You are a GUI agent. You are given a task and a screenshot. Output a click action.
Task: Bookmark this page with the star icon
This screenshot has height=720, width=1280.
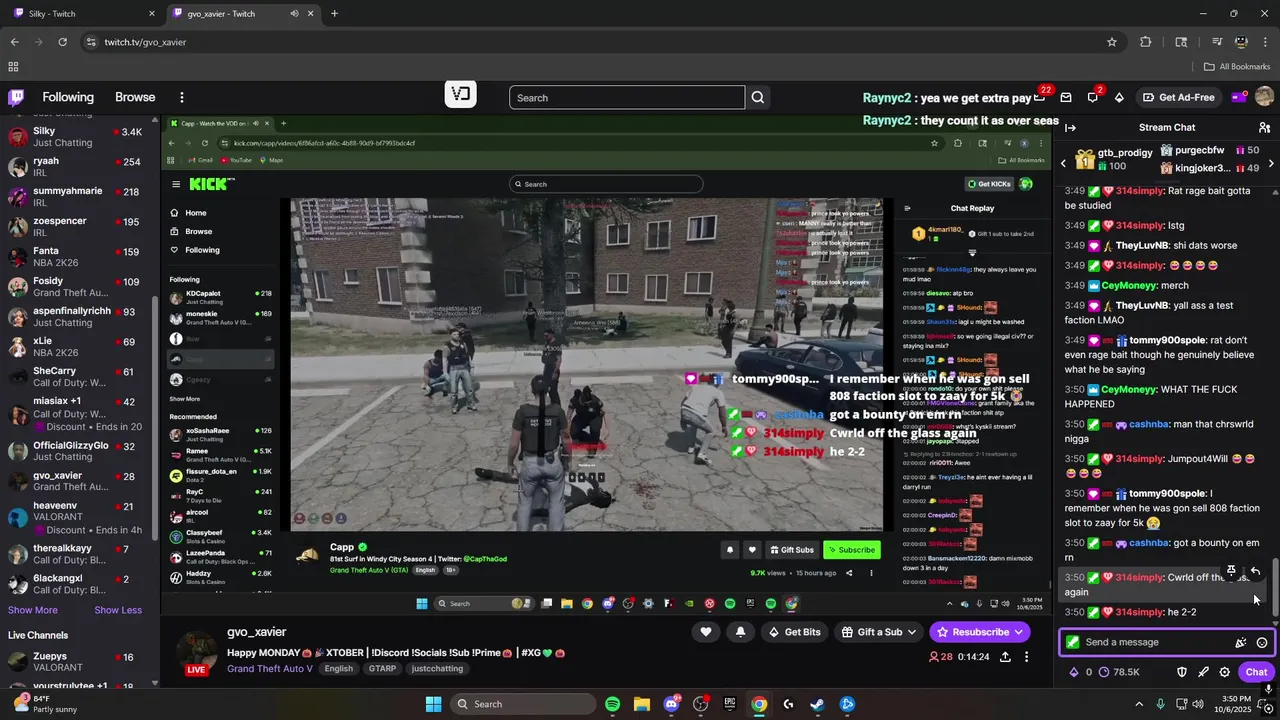point(1111,42)
